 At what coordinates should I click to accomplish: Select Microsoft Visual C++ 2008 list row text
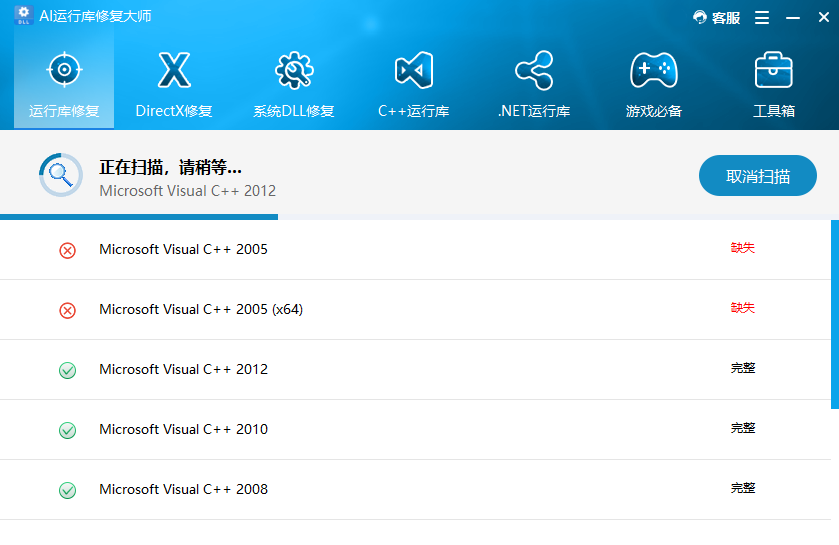click(184, 489)
